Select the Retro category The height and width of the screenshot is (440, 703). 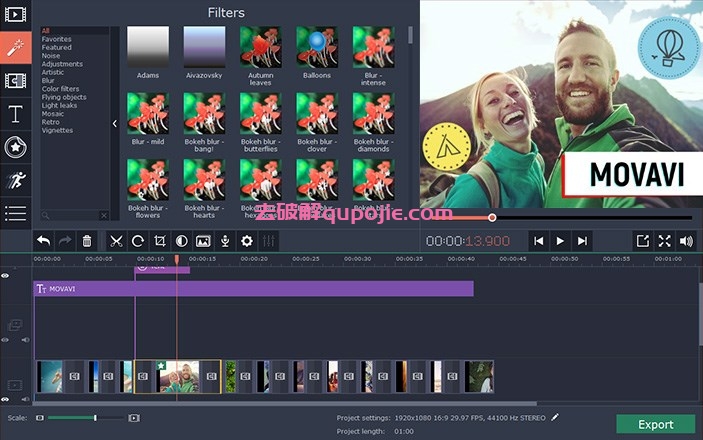click(51, 122)
